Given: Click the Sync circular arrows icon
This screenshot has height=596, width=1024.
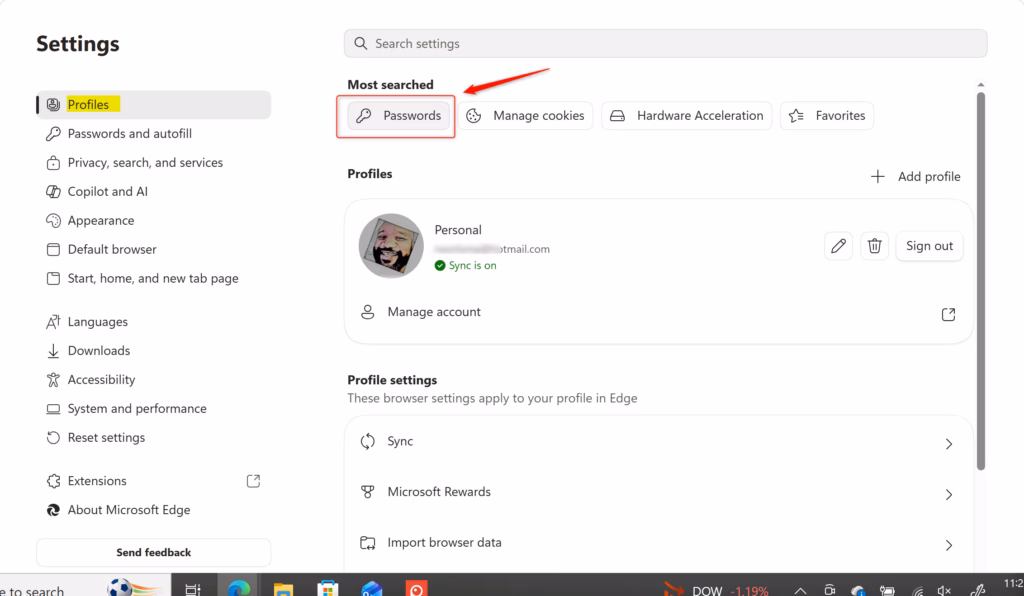Looking at the screenshot, I should [368, 441].
